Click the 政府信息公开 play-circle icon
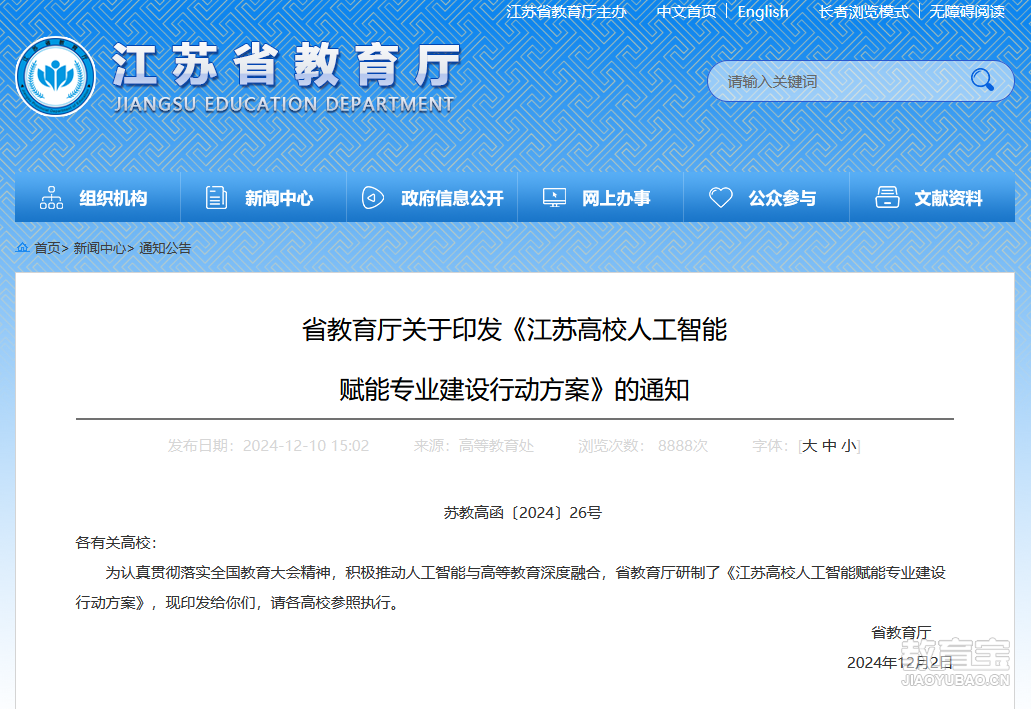 [x=373, y=197]
